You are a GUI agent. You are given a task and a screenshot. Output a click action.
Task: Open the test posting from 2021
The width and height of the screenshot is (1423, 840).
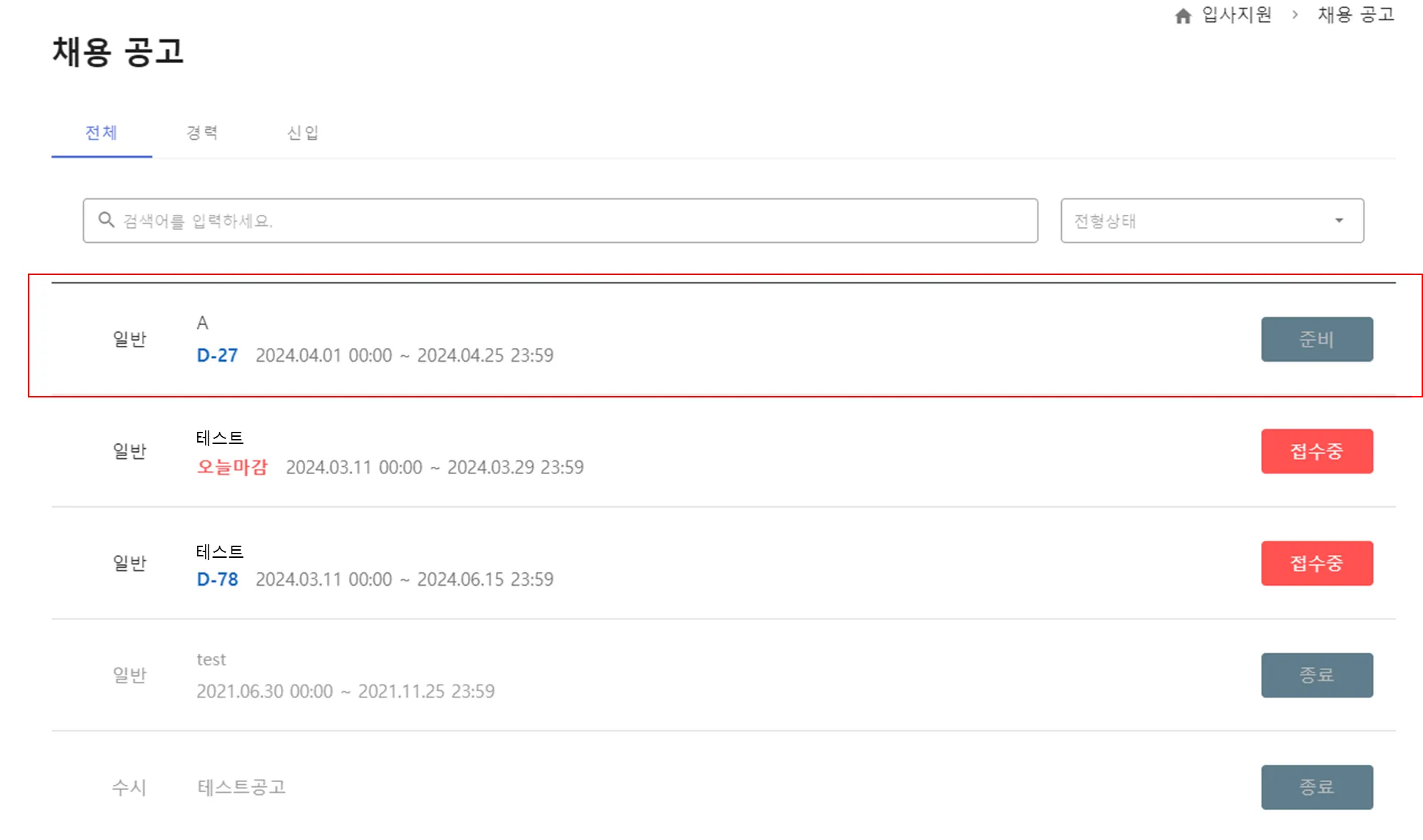211,660
